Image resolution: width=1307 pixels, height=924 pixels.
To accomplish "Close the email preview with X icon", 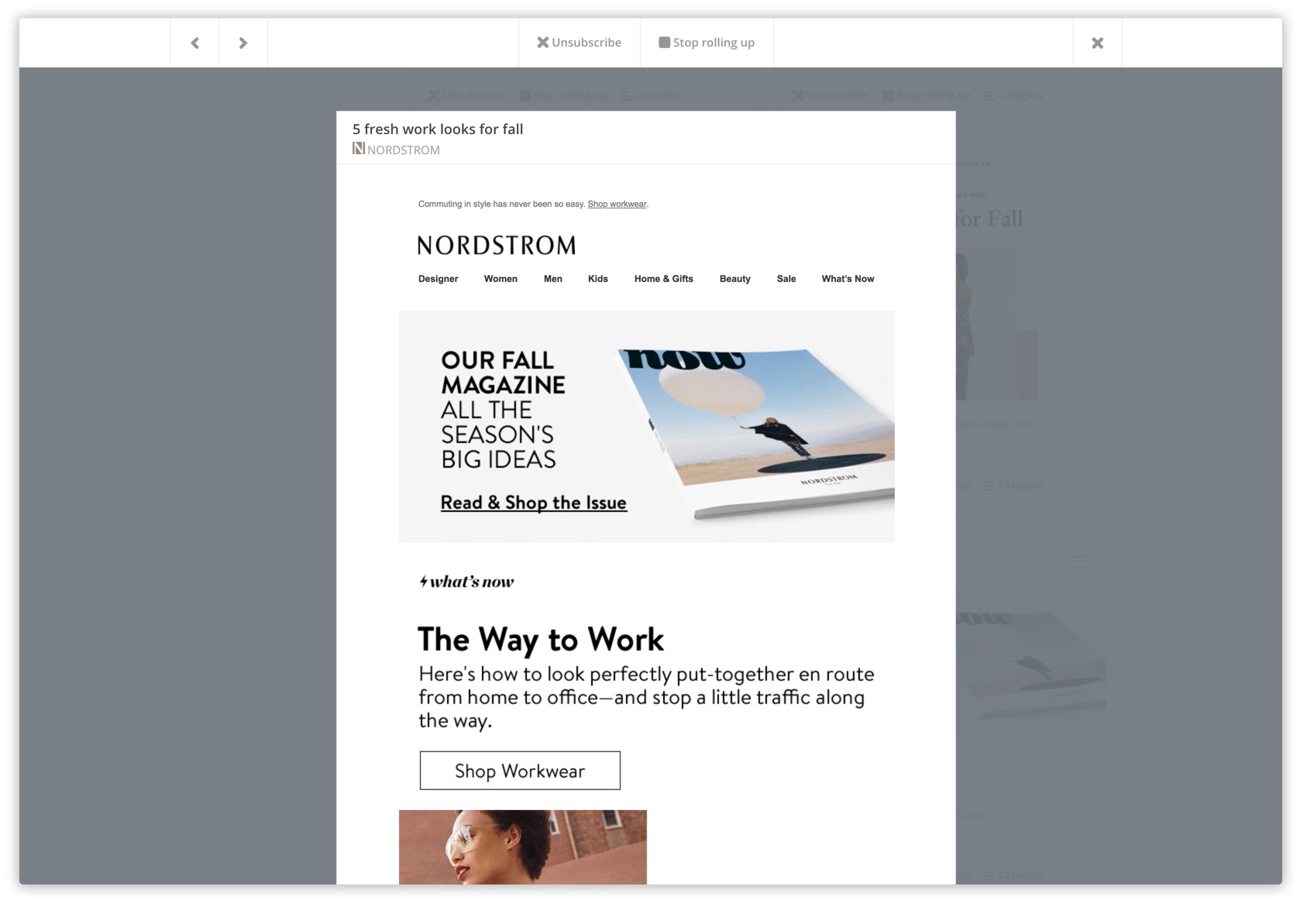I will 1097,43.
